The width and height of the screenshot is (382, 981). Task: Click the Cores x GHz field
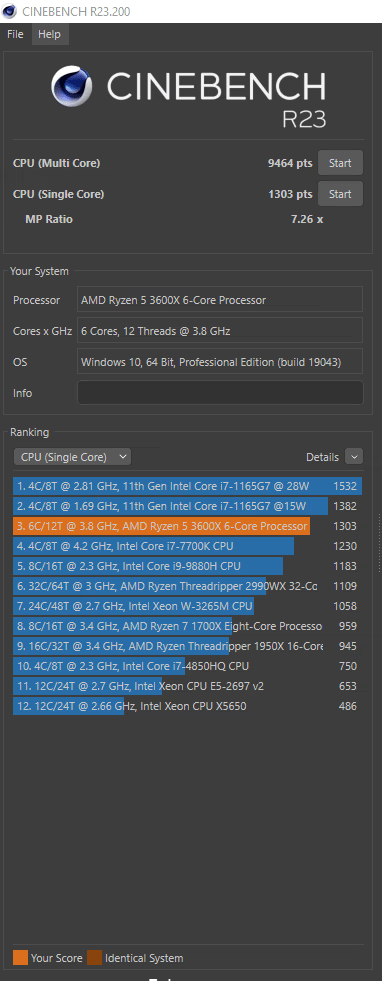[220, 330]
